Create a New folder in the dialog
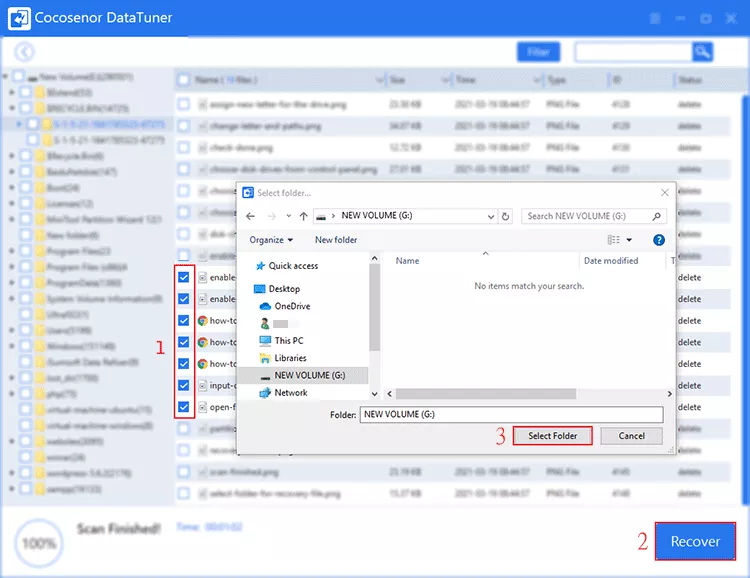This screenshot has width=750, height=578. [x=336, y=240]
